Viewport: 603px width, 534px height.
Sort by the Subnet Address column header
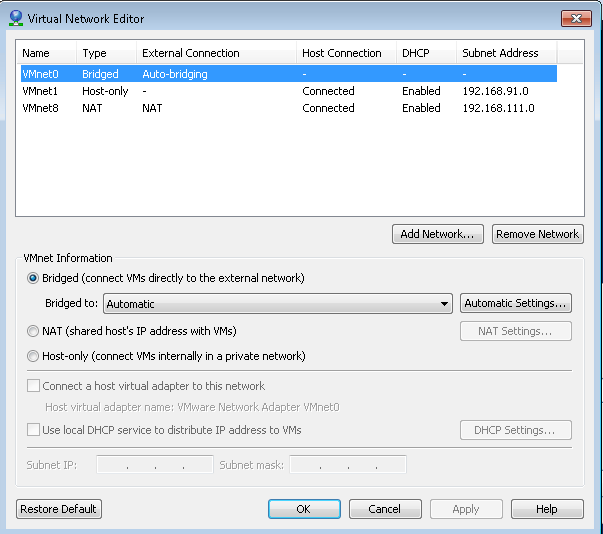pos(500,53)
